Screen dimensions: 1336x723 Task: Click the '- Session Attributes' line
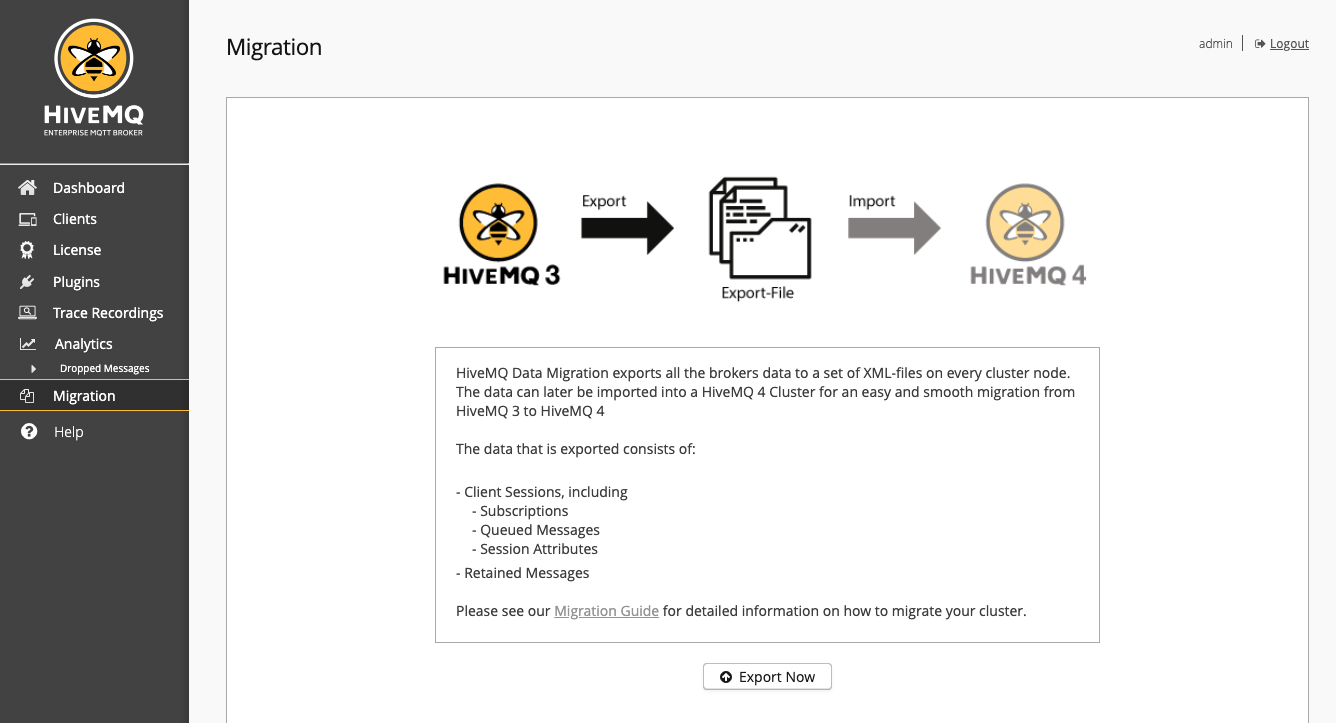(535, 549)
